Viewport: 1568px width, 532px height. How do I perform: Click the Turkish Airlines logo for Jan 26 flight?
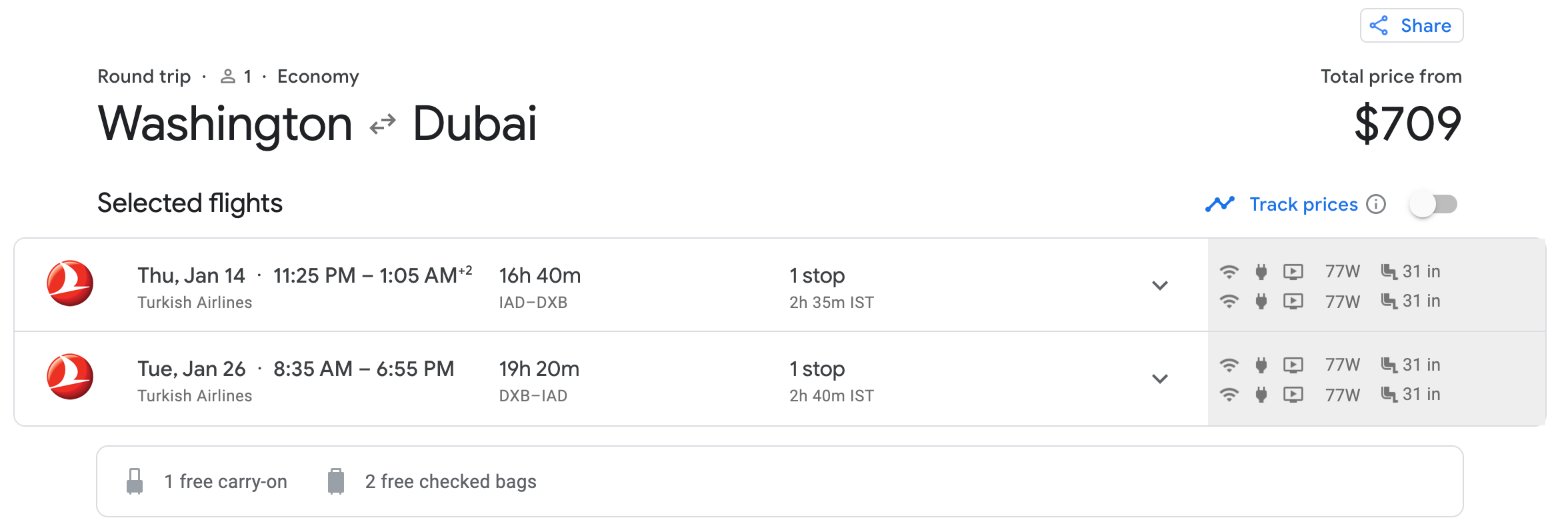[x=70, y=377]
